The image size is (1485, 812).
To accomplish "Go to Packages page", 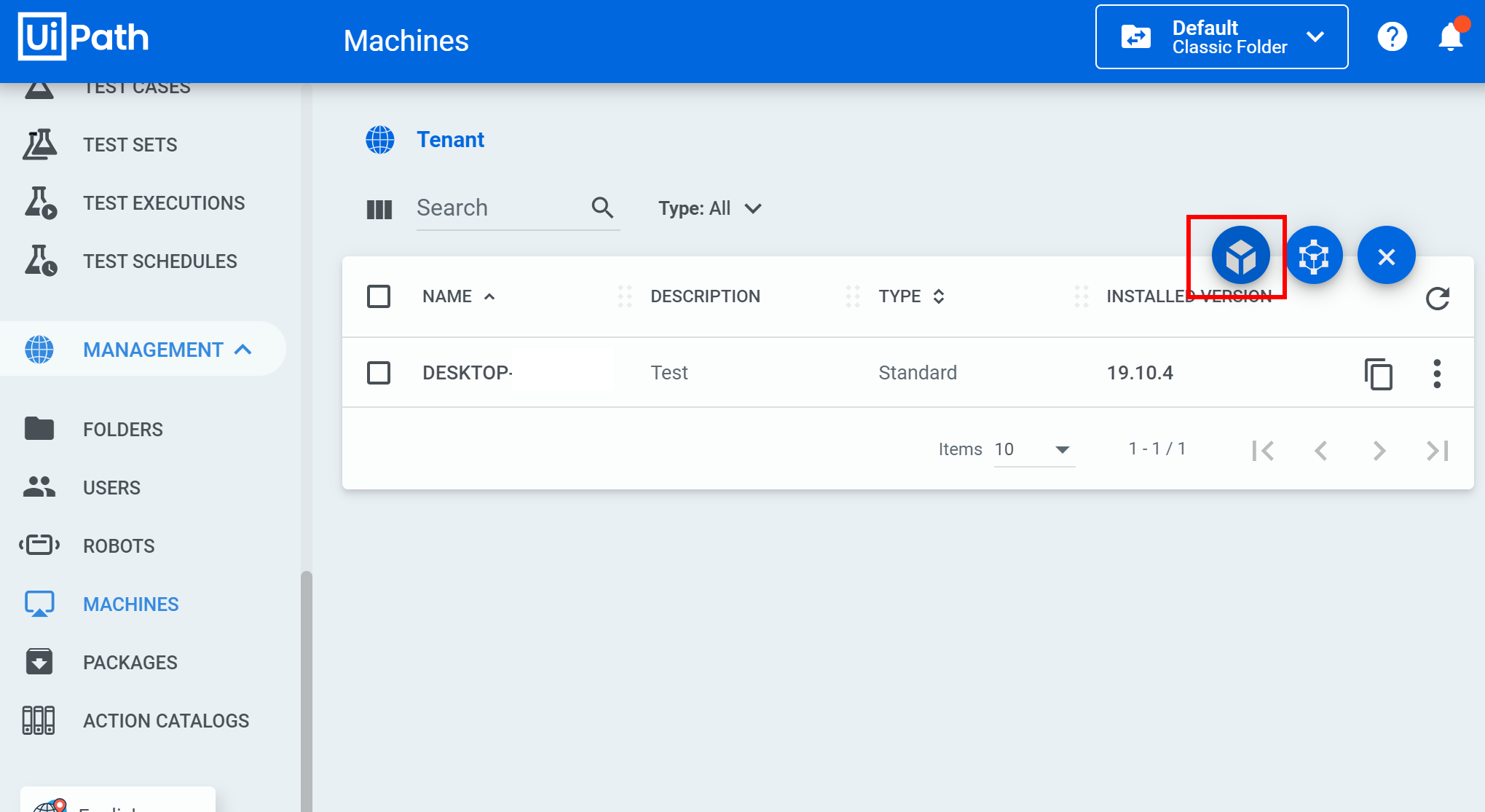I will point(130,663).
